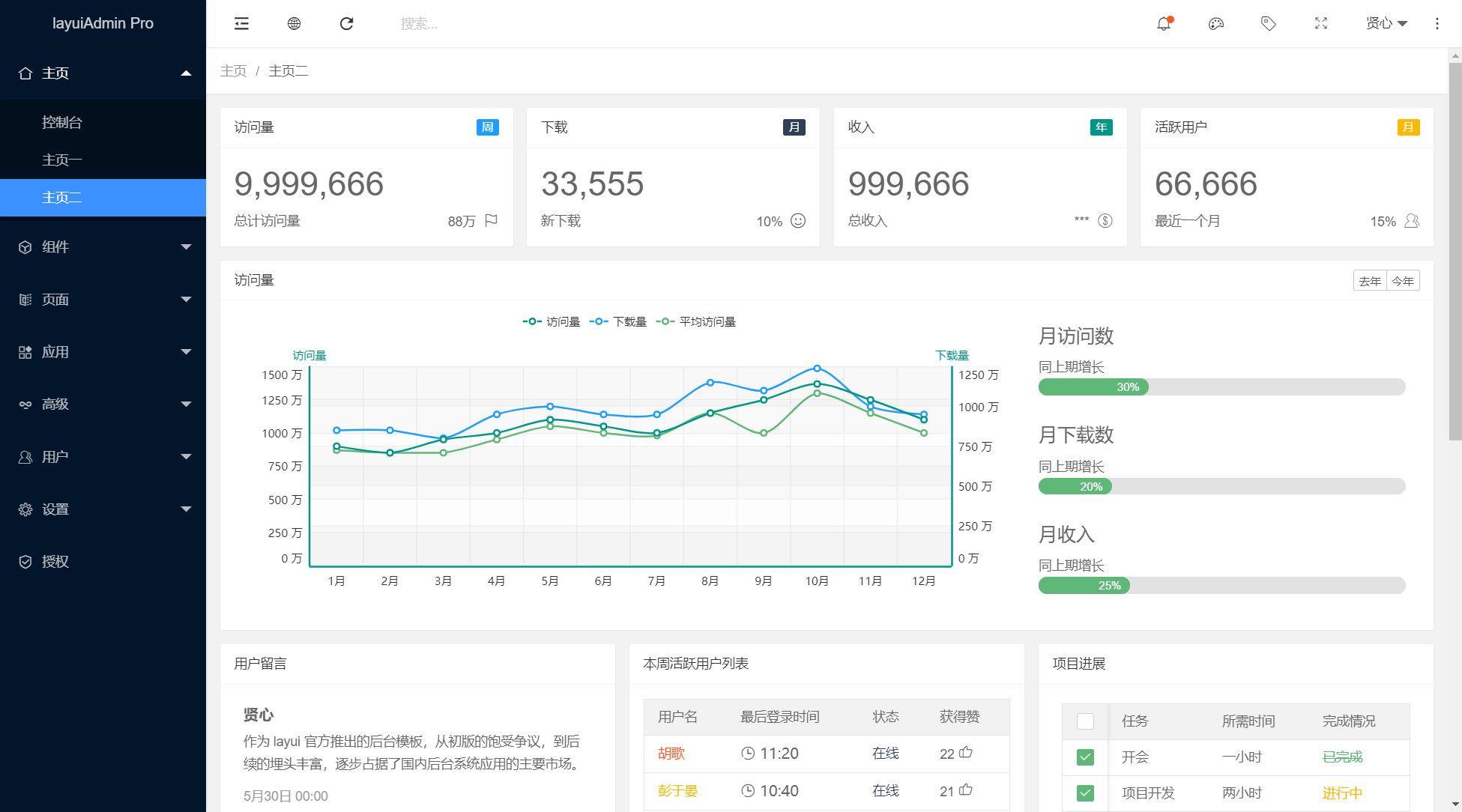This screenshot has width=1462, height=812.
Task: Uncheck the 开会 task checkbox
Action: coord(1085,757)
